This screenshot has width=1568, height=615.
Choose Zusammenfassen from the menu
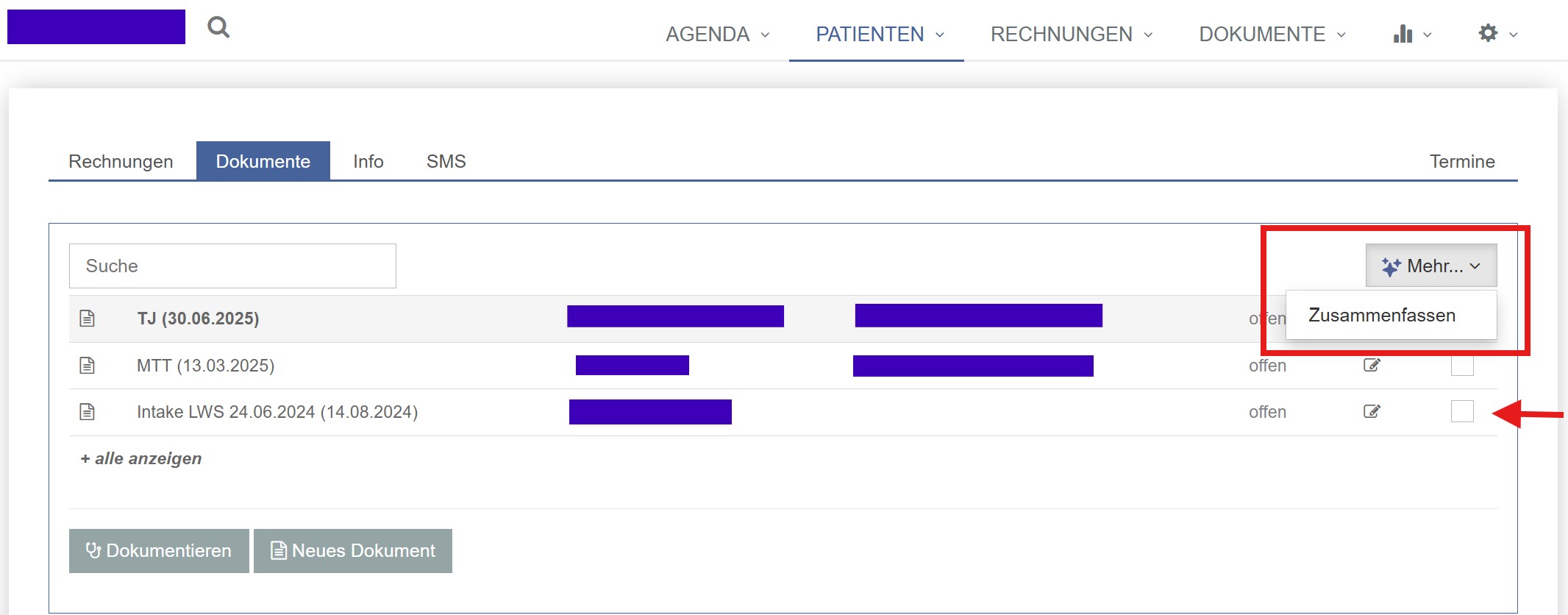[1382, 315]
